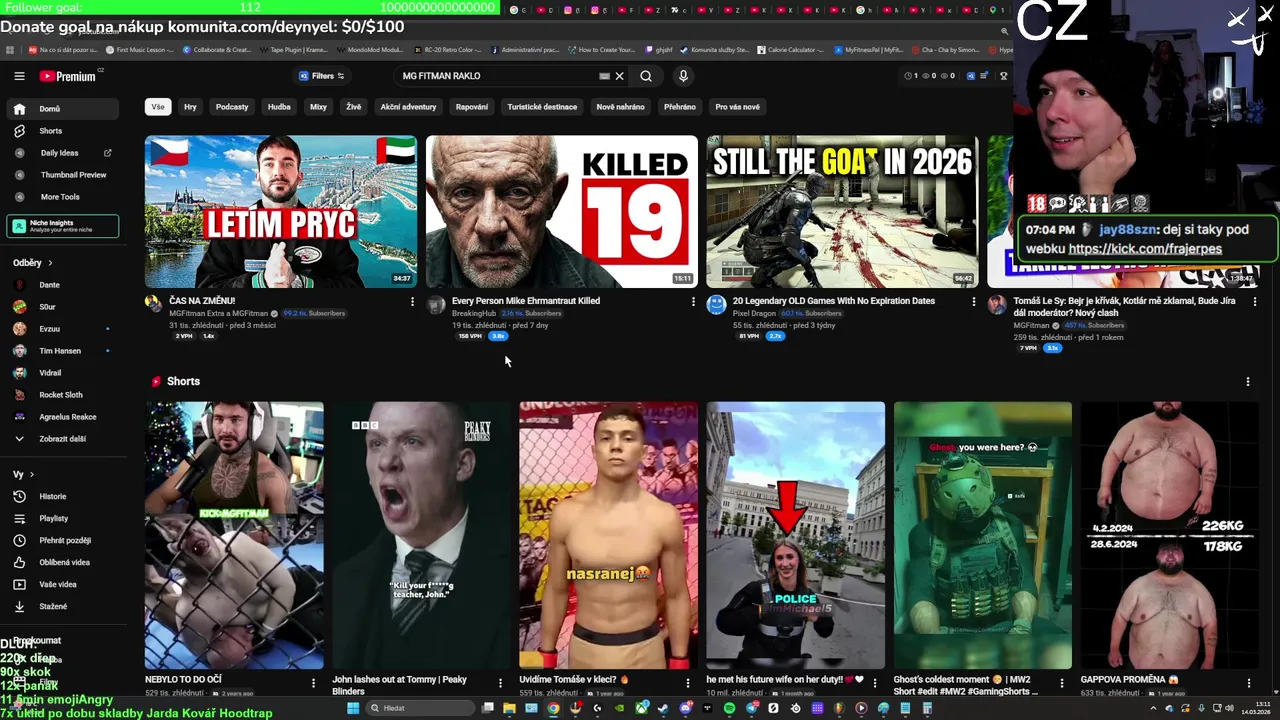Screen dimensions: 1280x720
Task: Open Playlisty in the sidebar
Action: pyautogui.click(x=62, y=519)
